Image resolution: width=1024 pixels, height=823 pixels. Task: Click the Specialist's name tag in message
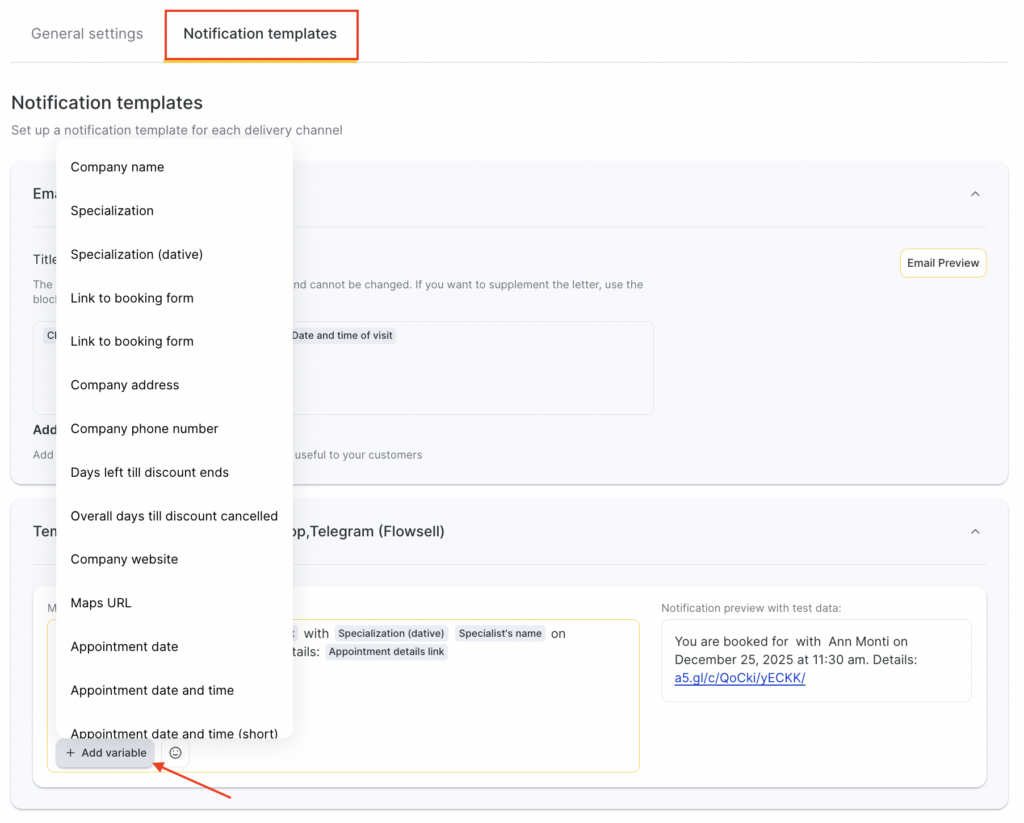click(500, 633)
